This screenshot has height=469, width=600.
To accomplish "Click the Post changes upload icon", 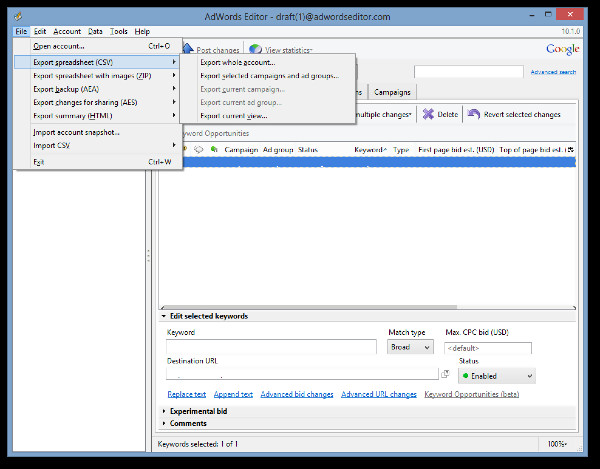I will pos(188,49).
